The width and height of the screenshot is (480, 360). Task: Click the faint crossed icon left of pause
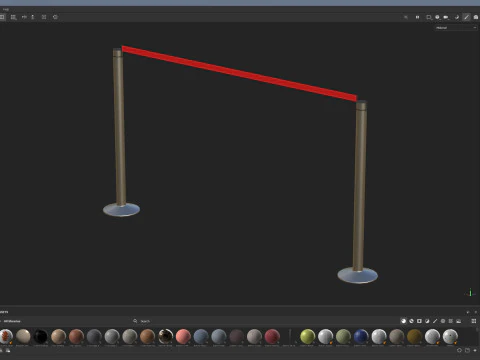pyautogui.click(x=406, y=17)
